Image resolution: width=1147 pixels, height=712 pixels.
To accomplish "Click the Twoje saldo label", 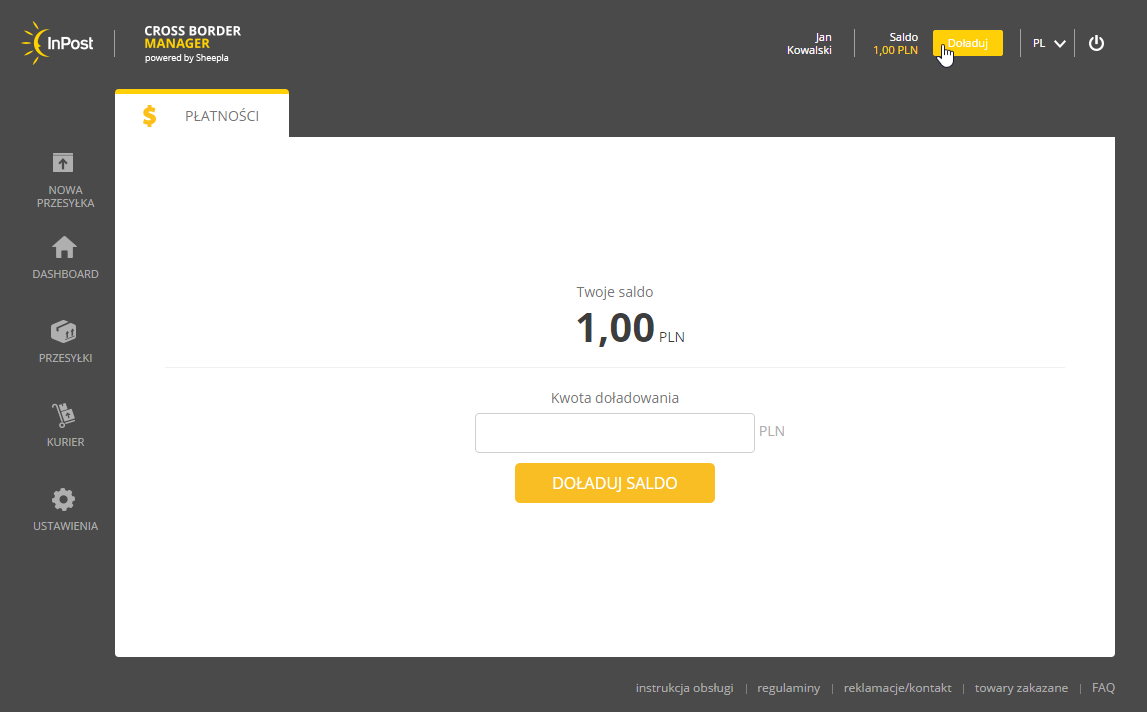I will coord(614,292).
